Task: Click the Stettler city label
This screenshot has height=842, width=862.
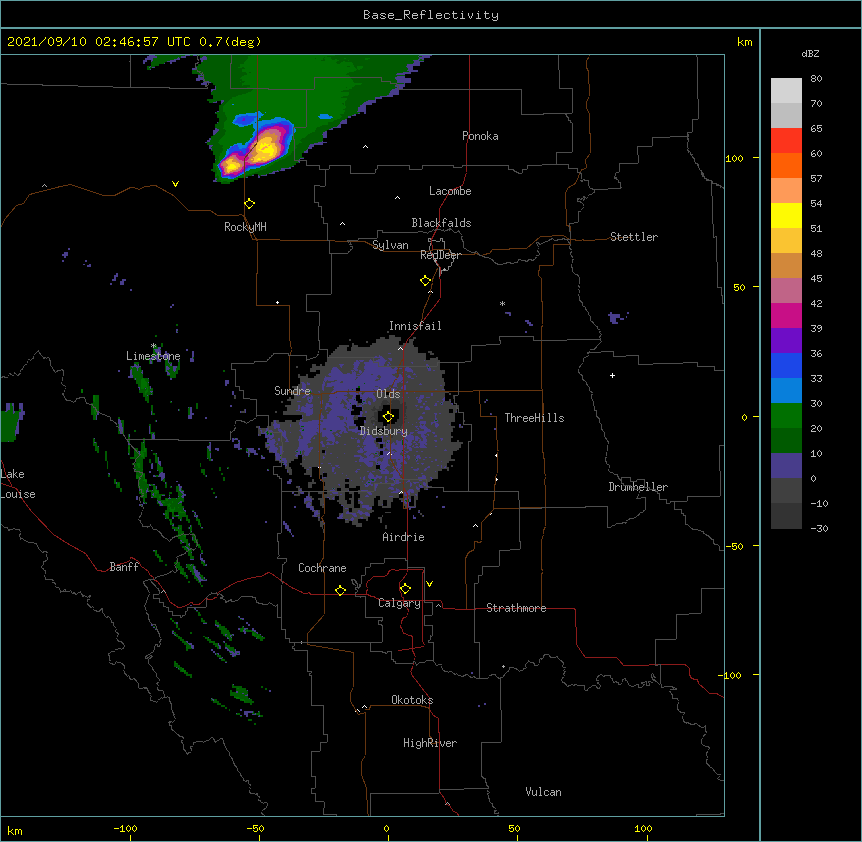Action: coord(634,237)
